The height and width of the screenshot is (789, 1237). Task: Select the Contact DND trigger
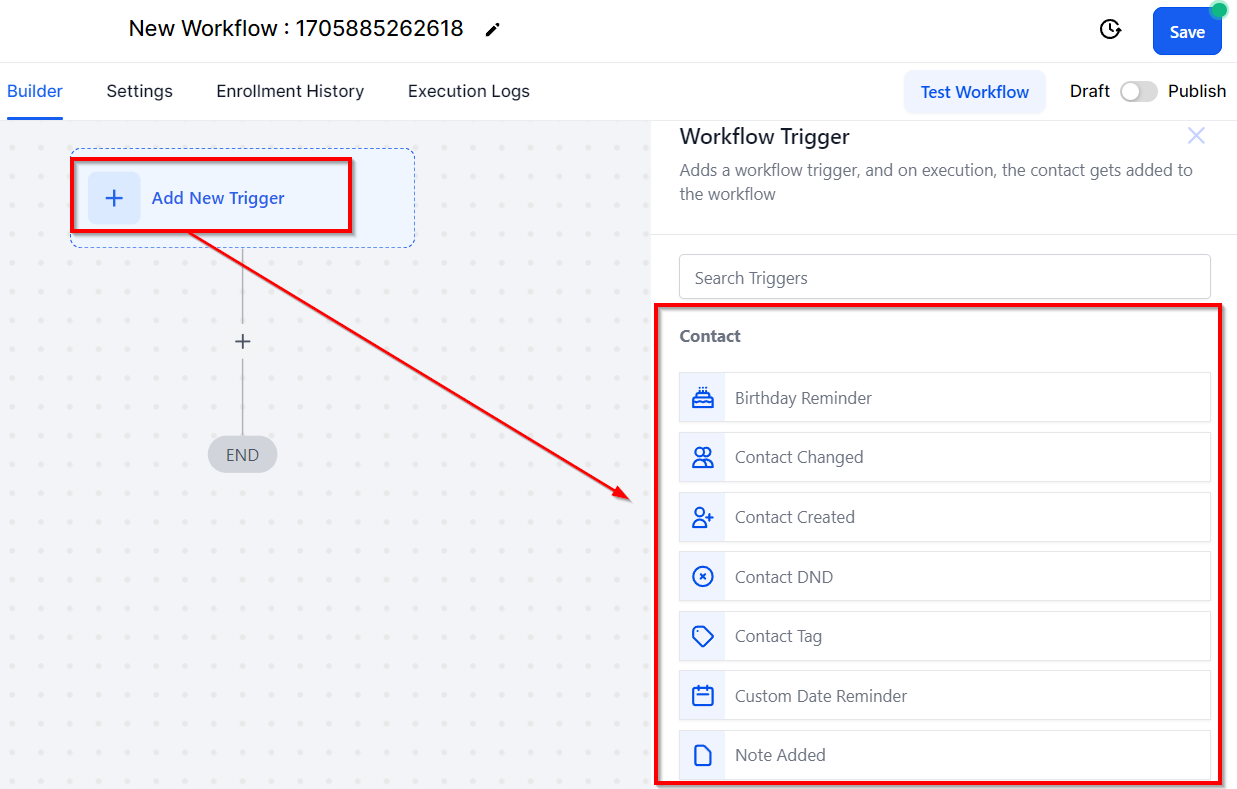point(945,577)
